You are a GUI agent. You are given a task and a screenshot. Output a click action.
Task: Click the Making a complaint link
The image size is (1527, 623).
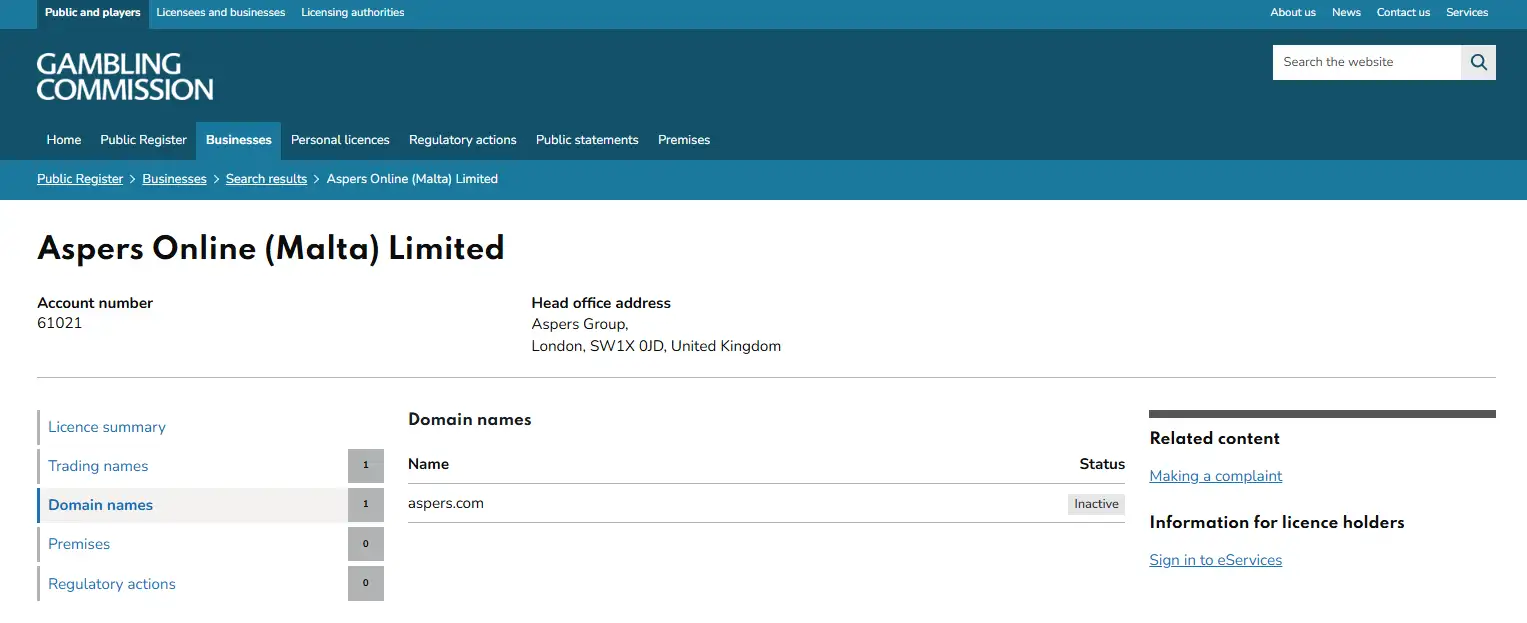click(x=1216, y=476)
